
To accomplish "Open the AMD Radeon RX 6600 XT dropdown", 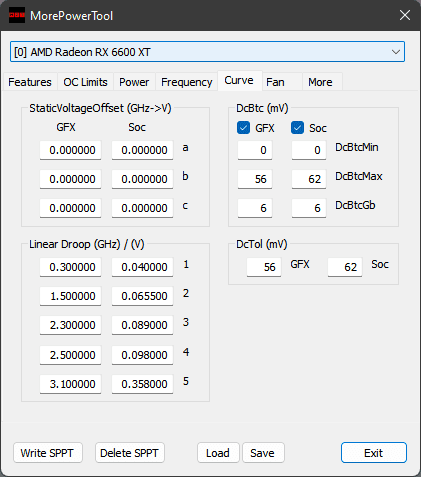I will point(207,52).
